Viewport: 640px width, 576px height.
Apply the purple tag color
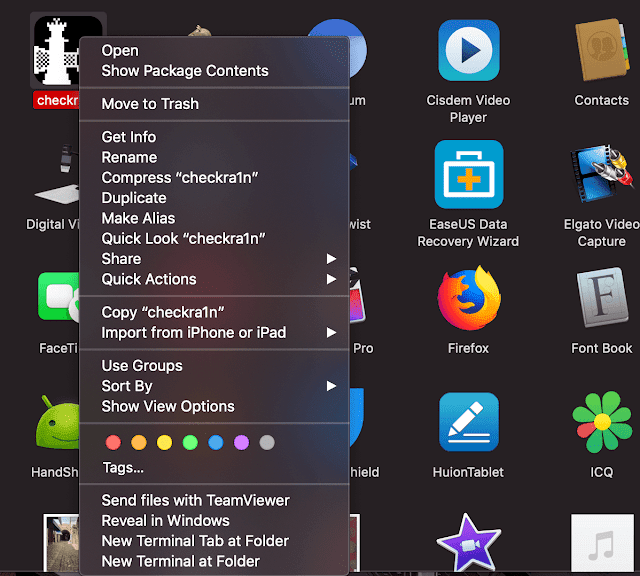pos(242,443)
